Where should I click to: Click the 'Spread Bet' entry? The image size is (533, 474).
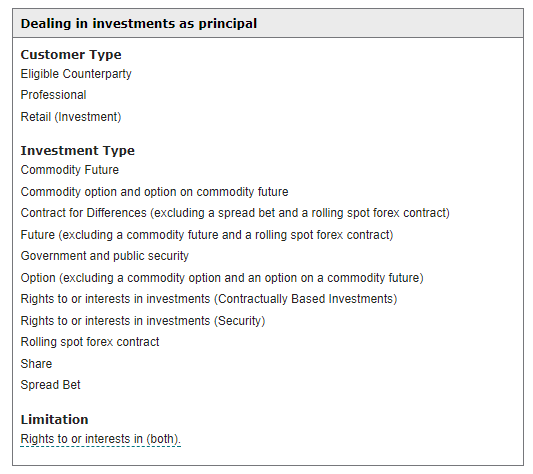tap(50, 385)
